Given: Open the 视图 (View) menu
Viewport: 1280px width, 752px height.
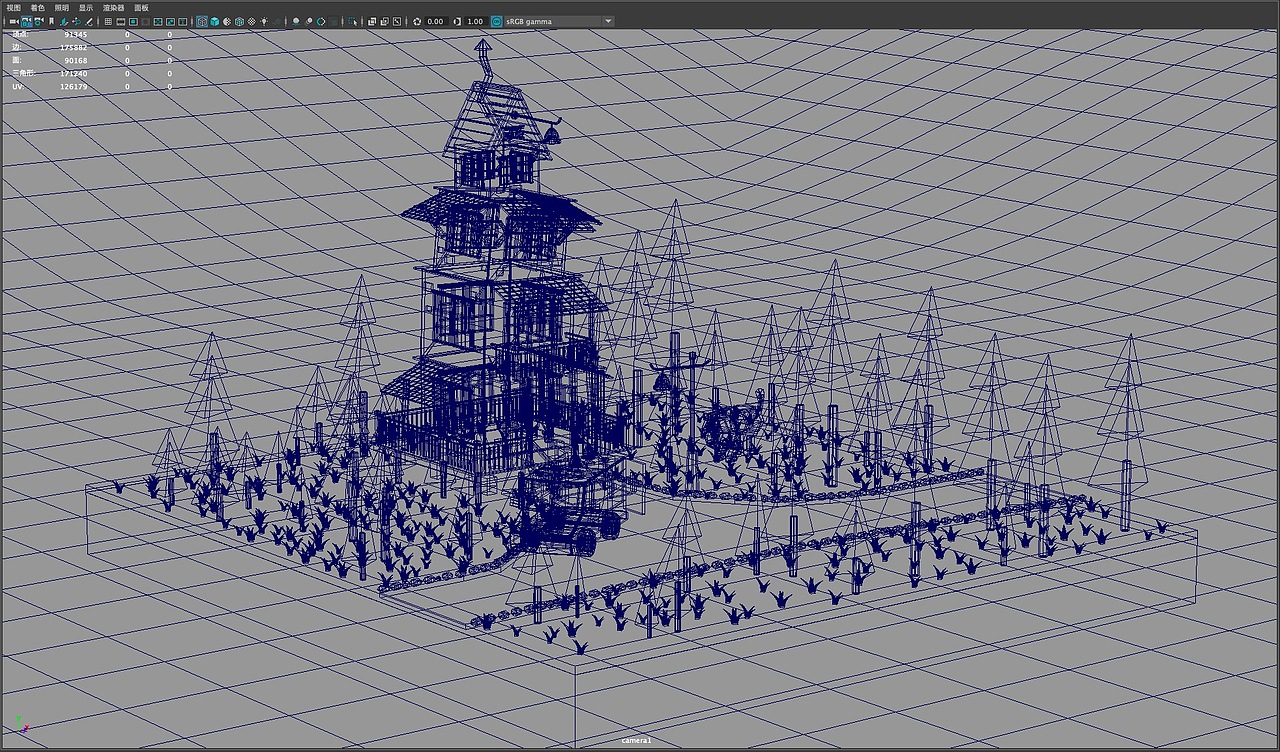Looking at the screenshot, I should click(13, 7).
